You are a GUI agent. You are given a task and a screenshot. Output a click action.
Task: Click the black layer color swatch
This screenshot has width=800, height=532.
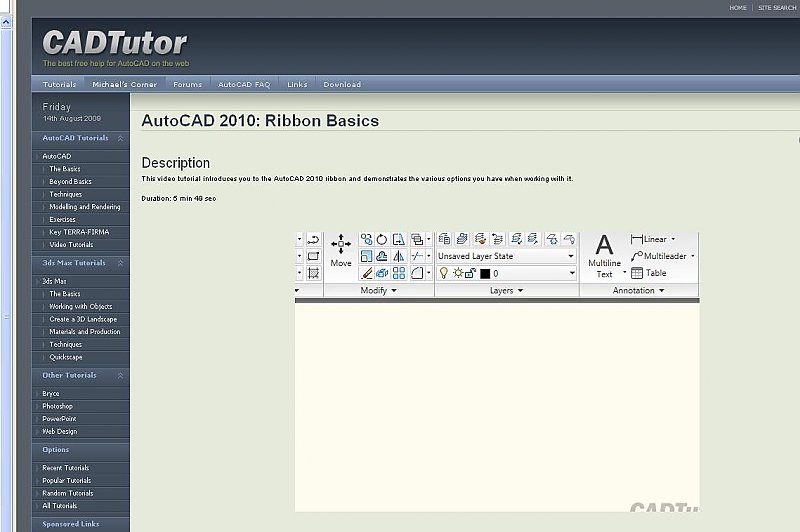(485, 274)
